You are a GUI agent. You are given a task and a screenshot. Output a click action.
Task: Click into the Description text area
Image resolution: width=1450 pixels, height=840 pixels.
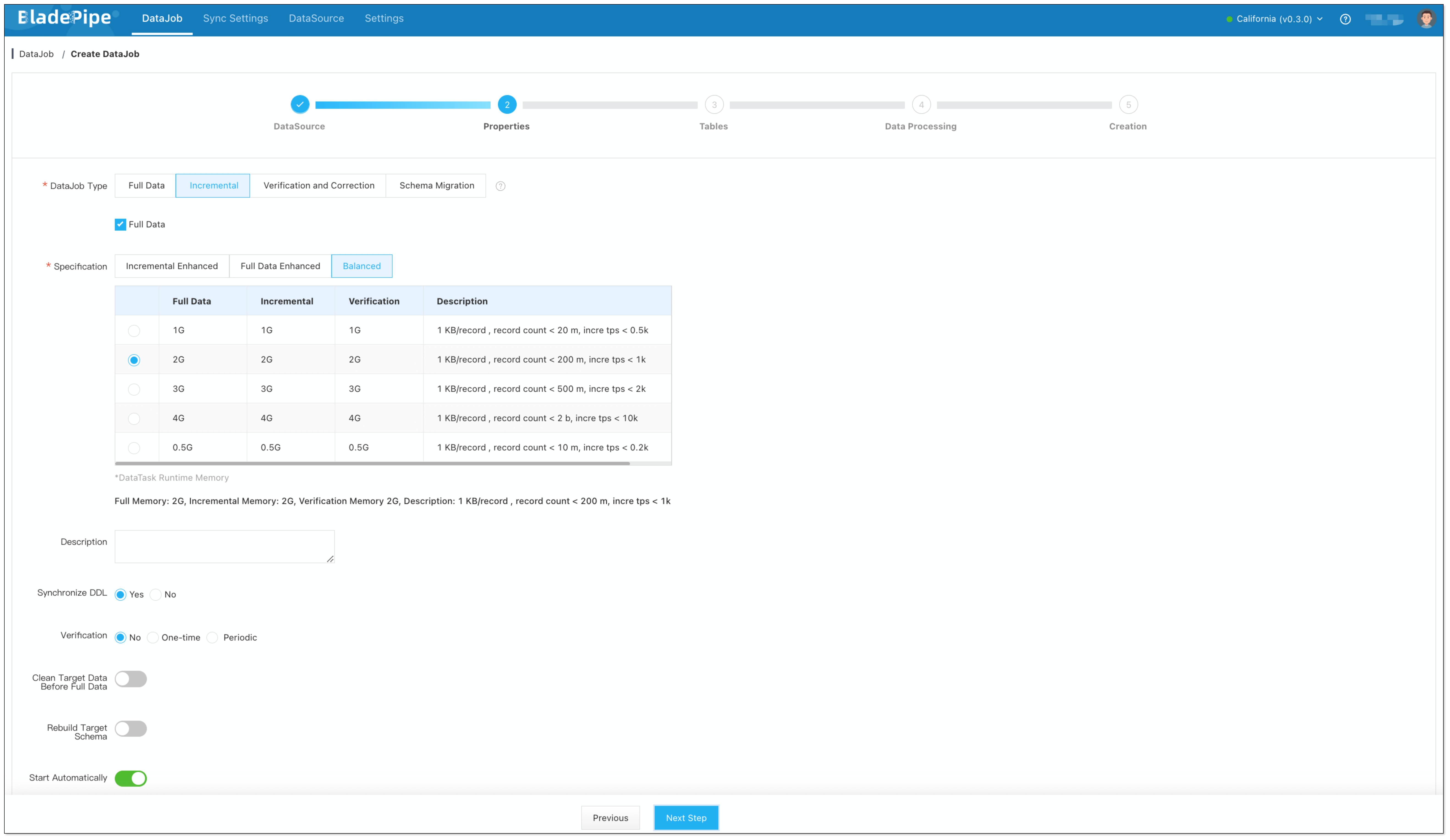coord(224,546)
